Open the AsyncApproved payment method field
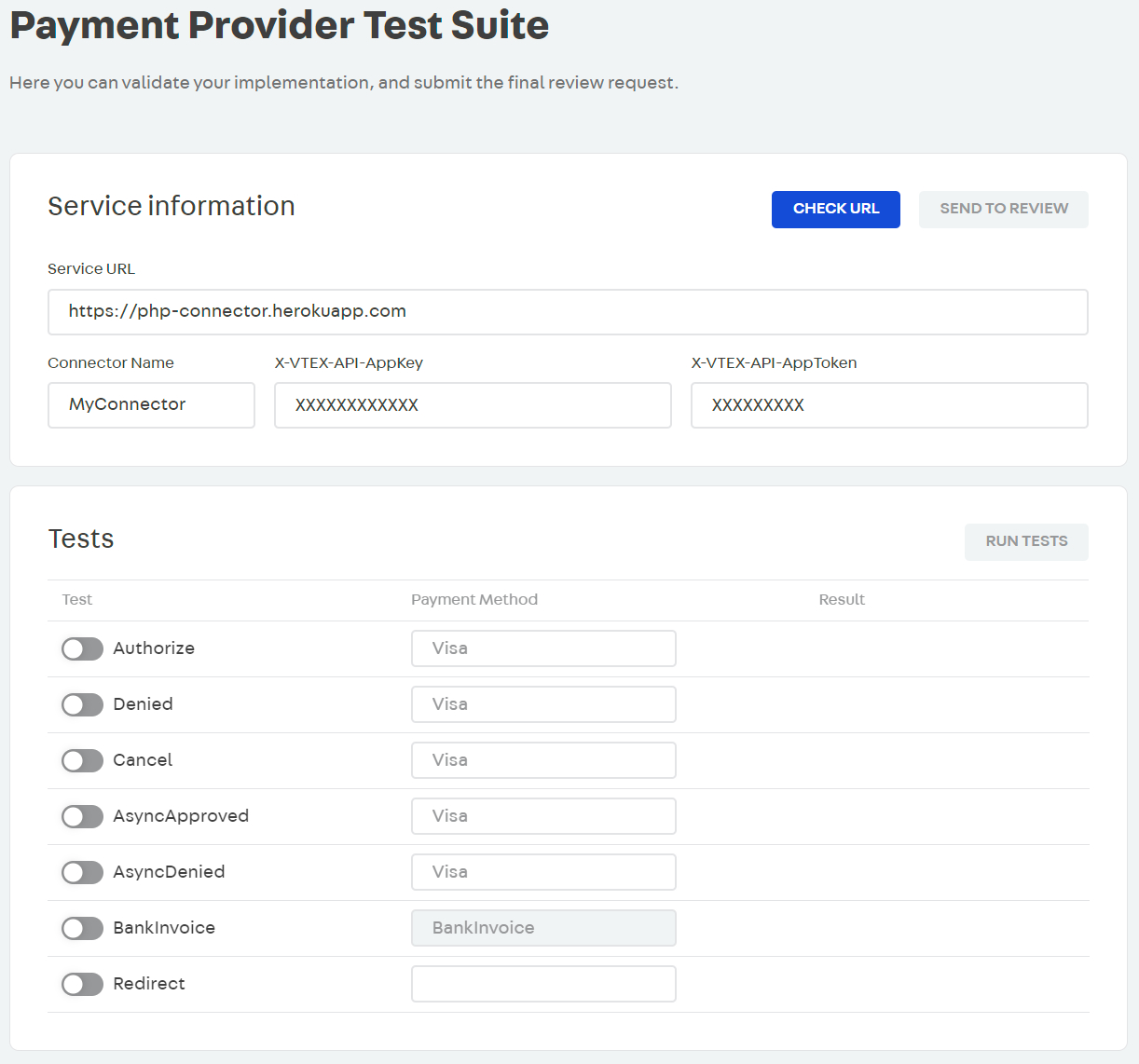 pyautogui.click(x=543, y=816)
